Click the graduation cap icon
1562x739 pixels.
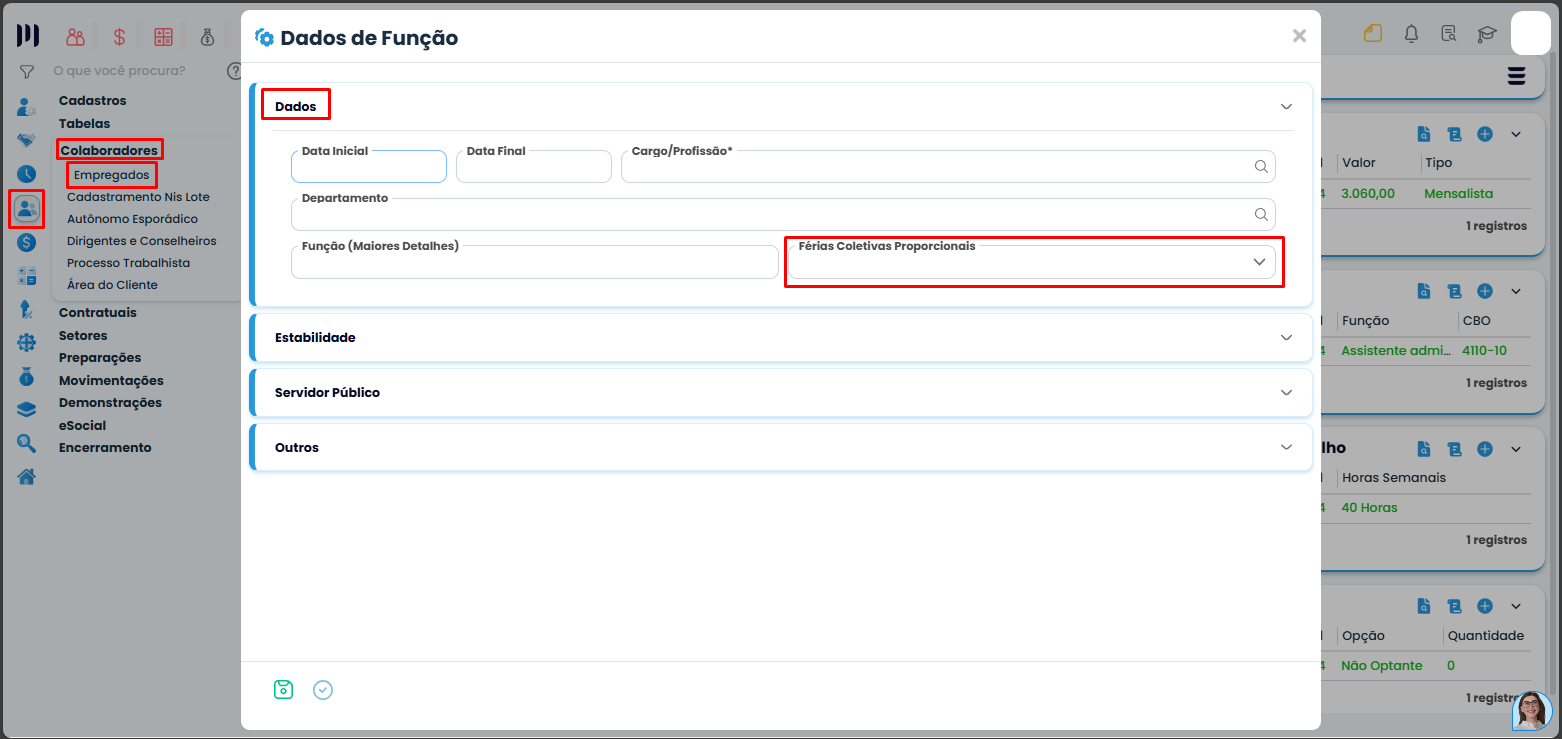point(1487,34)
